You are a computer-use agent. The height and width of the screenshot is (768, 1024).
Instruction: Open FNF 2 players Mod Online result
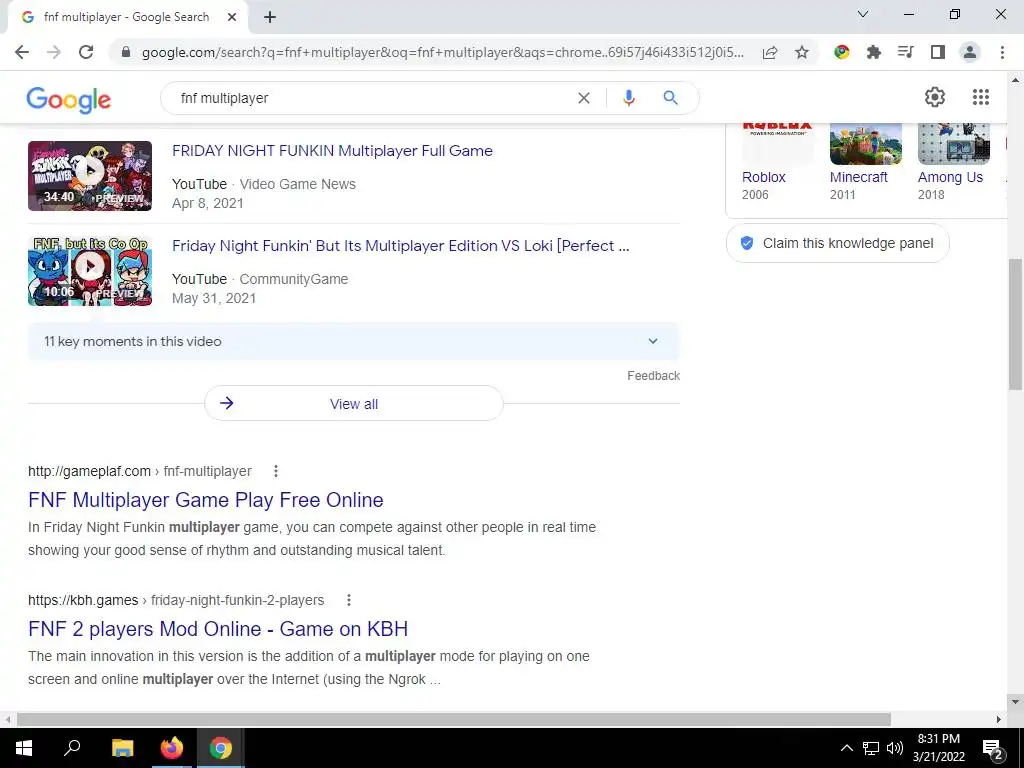(218, 629)
